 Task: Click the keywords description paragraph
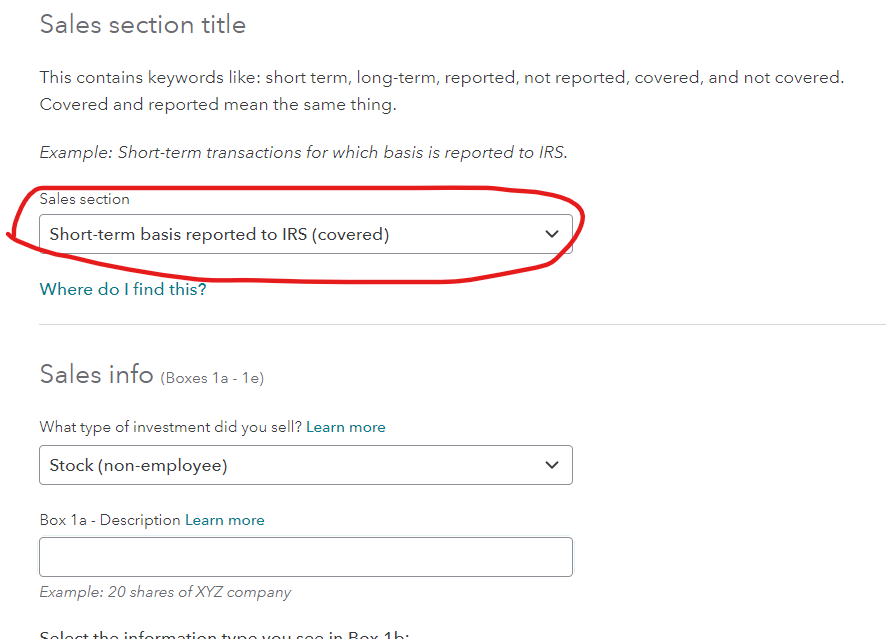(x=441, y=77)
